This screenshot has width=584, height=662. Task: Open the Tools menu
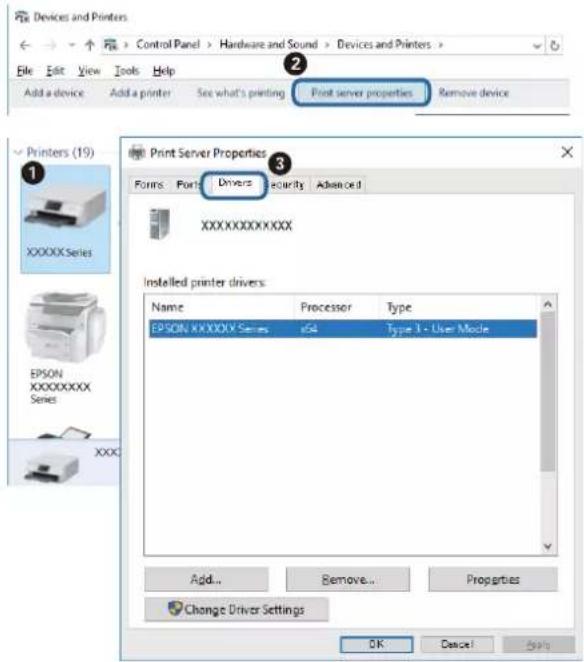coord(127,71)
